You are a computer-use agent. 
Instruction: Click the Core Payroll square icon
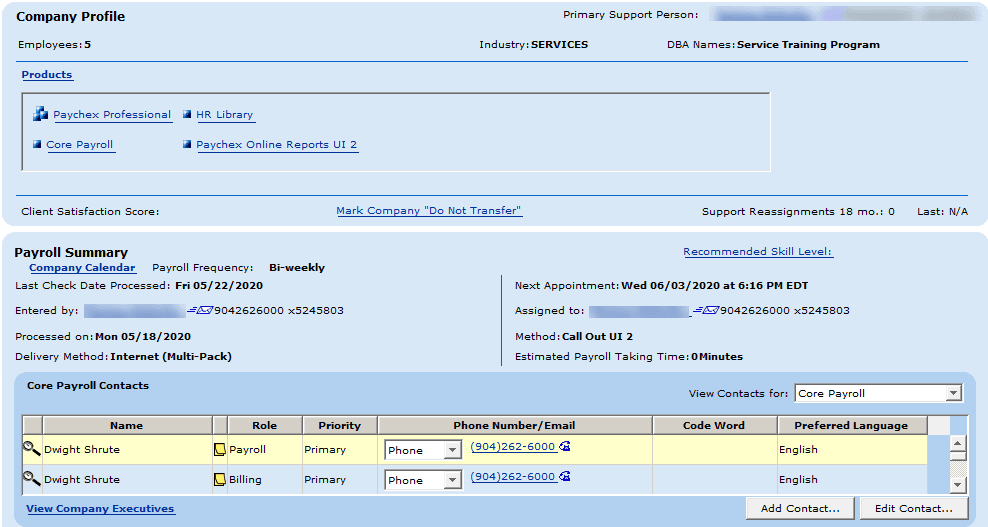click(x=37, y=144)
